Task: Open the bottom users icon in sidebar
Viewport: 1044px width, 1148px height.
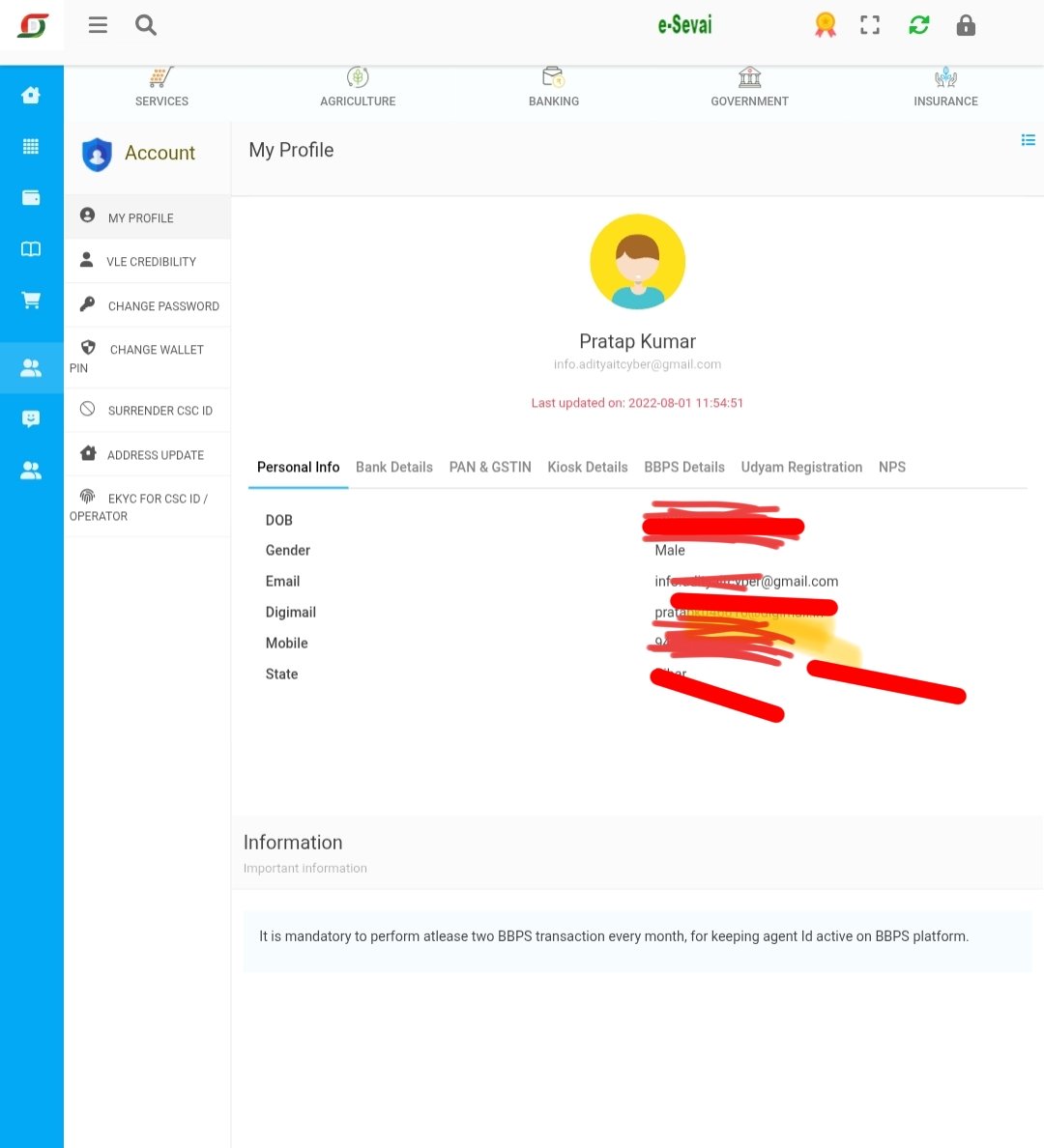Action: click(x=31, y=470)
